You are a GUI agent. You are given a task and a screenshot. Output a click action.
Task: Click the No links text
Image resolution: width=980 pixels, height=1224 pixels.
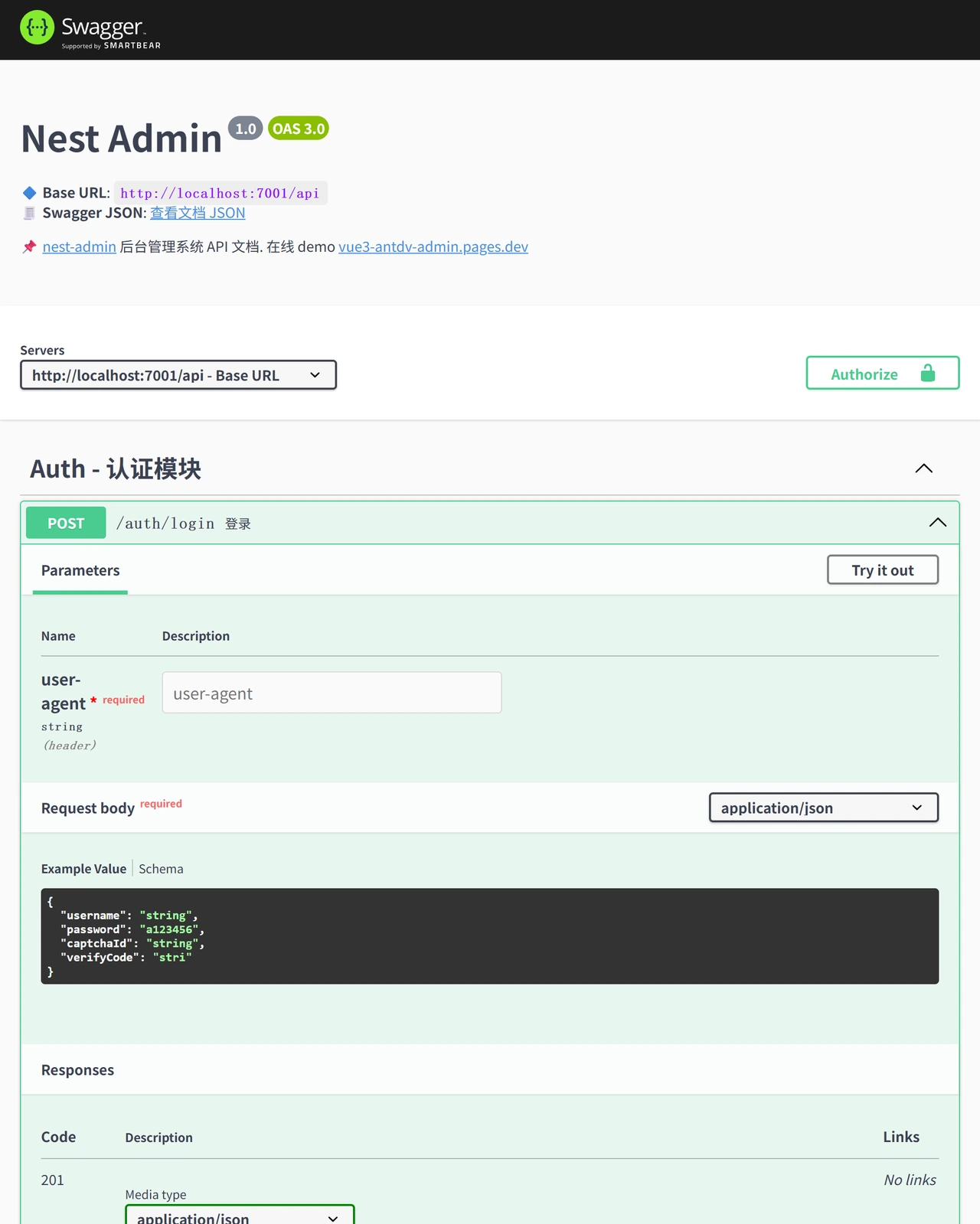[910, 1180]
